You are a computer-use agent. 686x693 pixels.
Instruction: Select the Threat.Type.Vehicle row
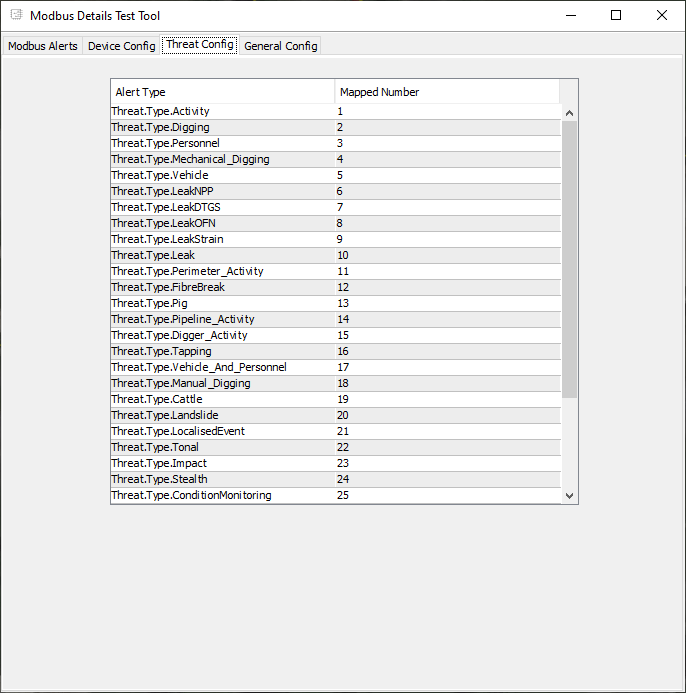click(336, 175)
